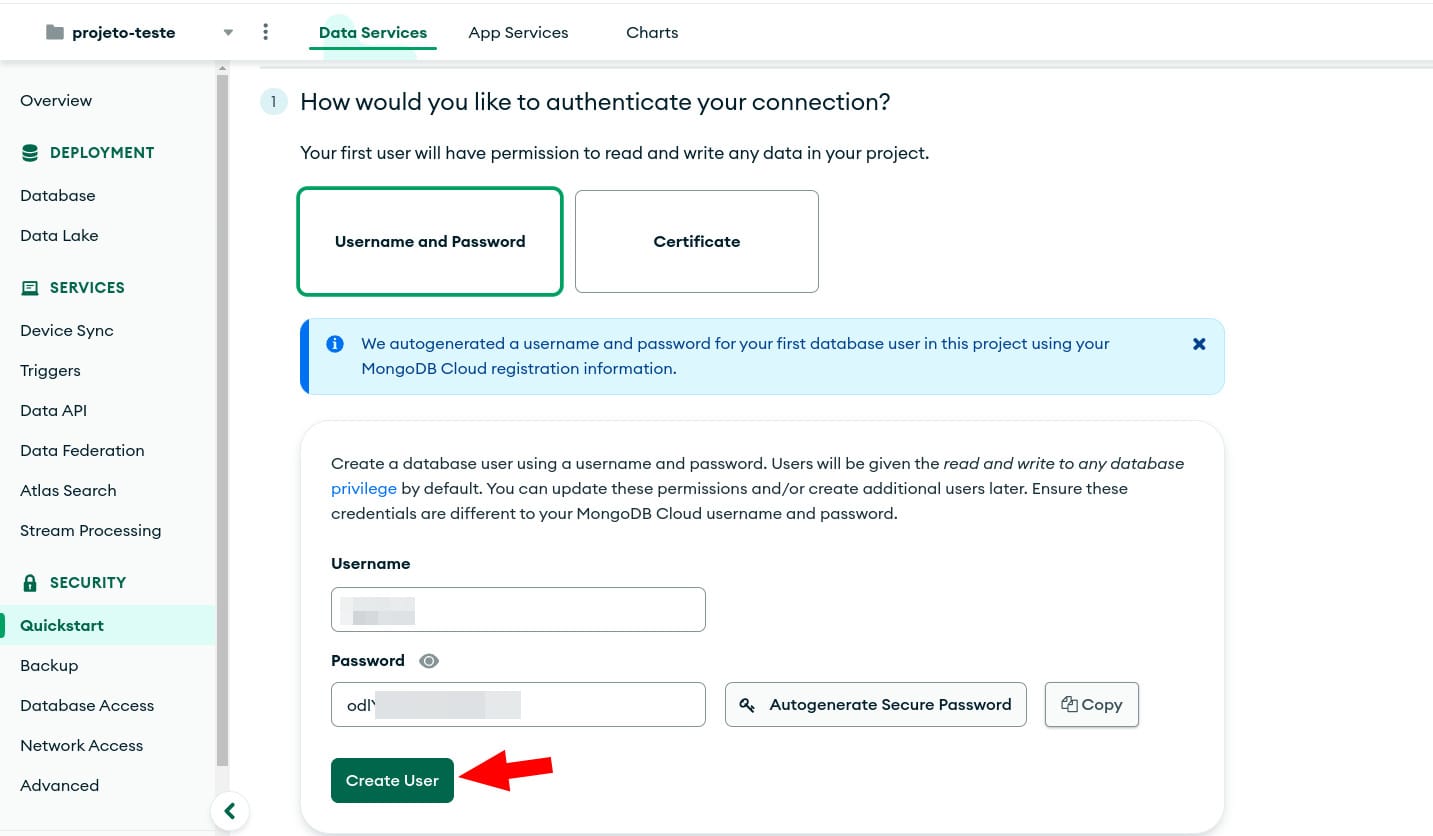
Task: Click the Username input field
Action: (x=518, y=609)
